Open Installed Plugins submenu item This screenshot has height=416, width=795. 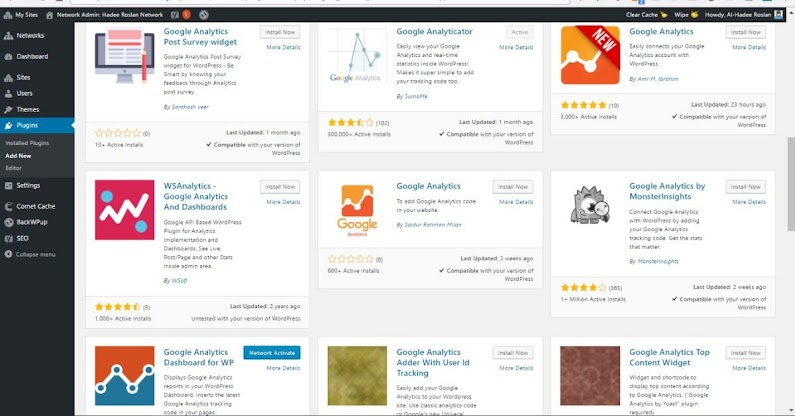click(27, 143)
